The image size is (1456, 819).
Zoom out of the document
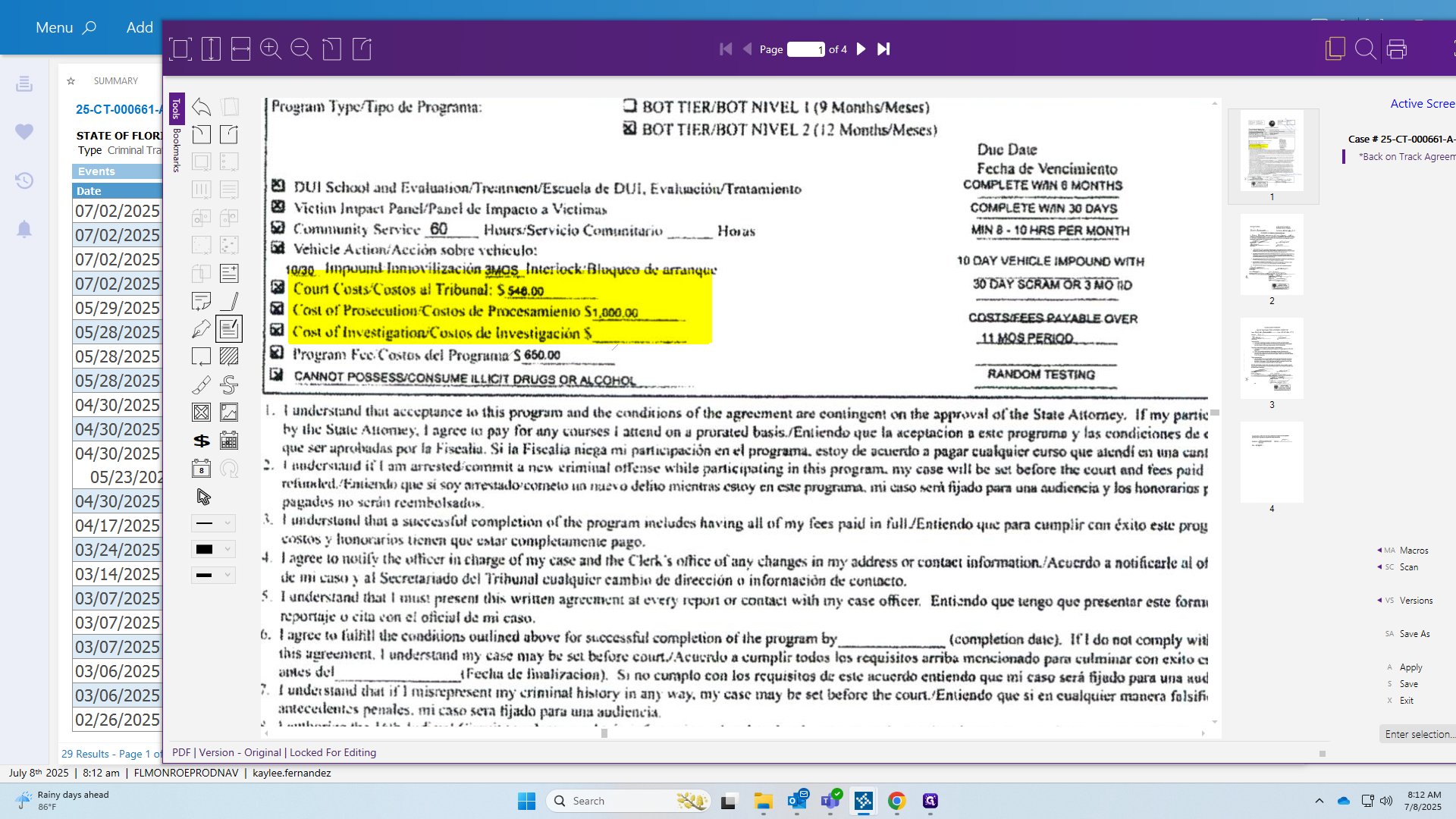[x=301, y=49]
